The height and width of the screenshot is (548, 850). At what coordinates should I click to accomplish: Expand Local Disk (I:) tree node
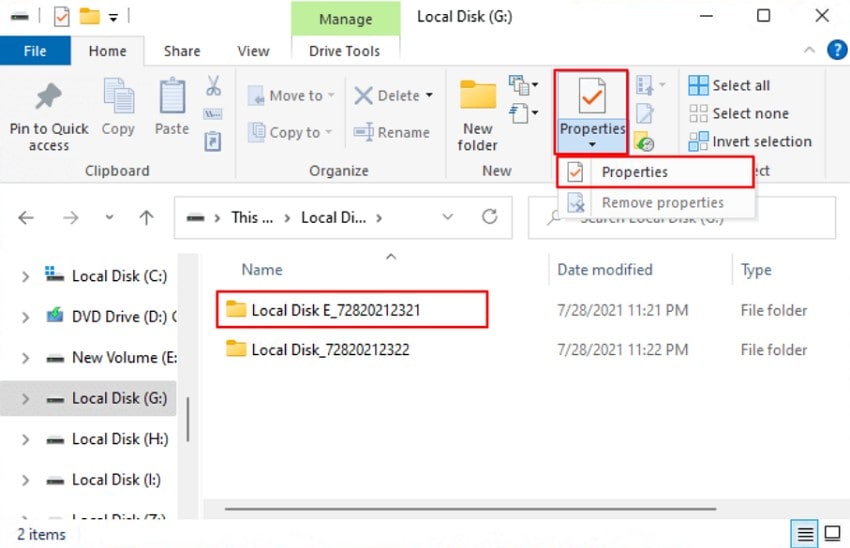point(25,480)
